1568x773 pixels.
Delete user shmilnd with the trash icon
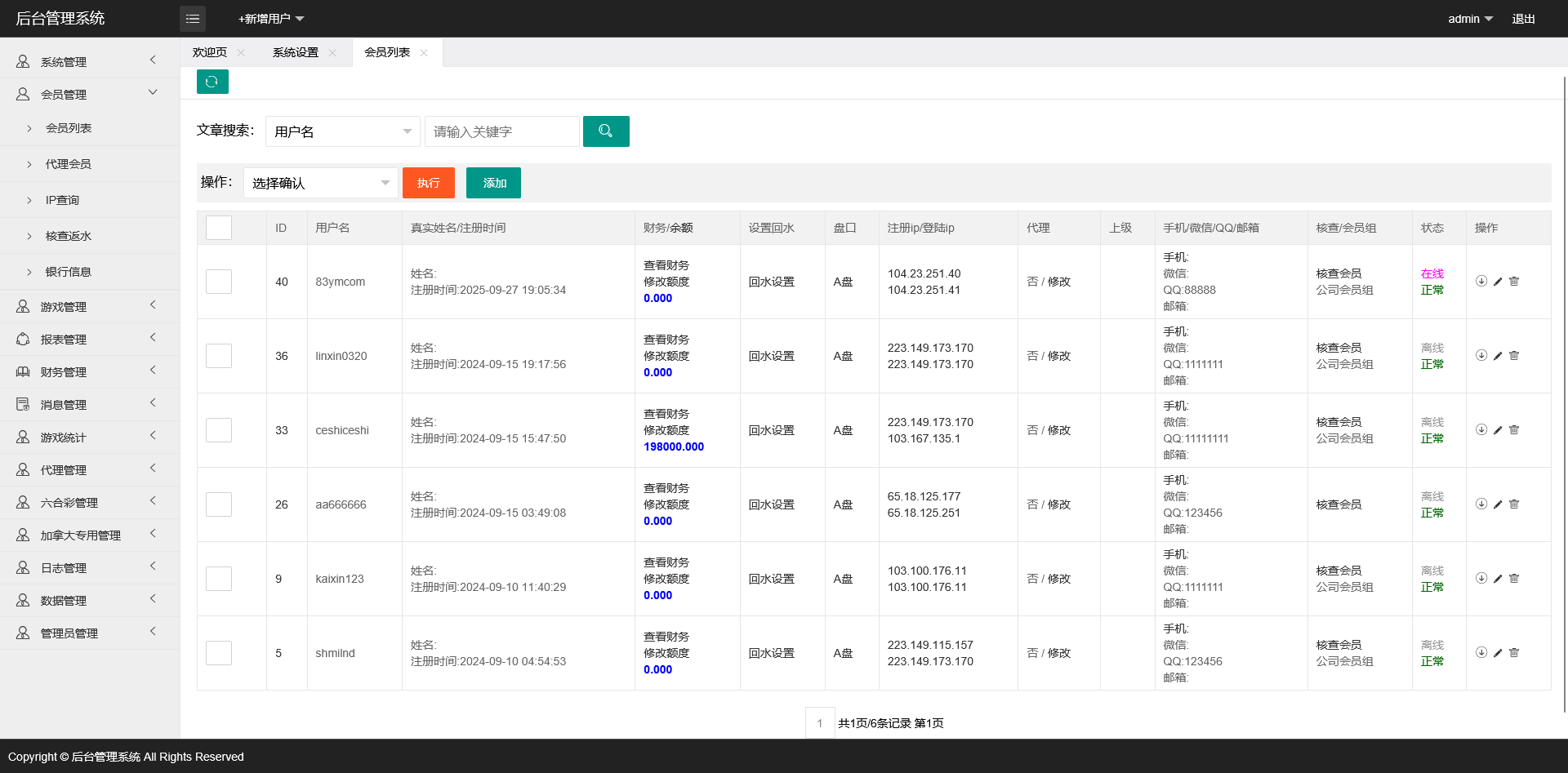click(x=1514, y=653)
